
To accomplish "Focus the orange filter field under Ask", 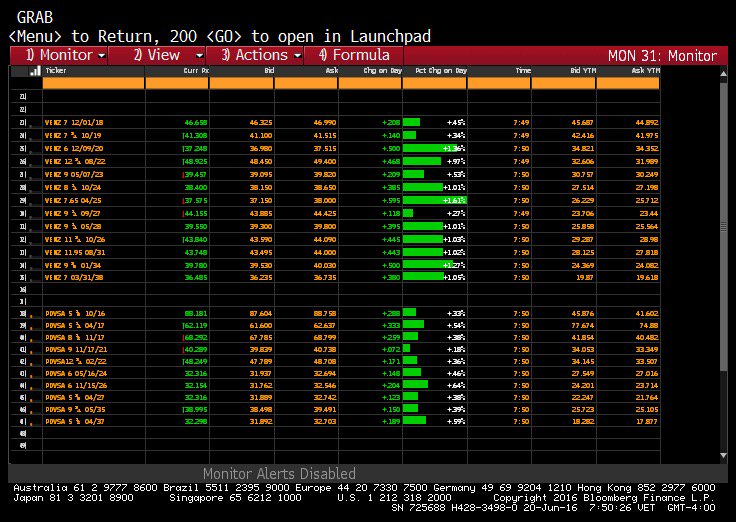I will [306, 83].
